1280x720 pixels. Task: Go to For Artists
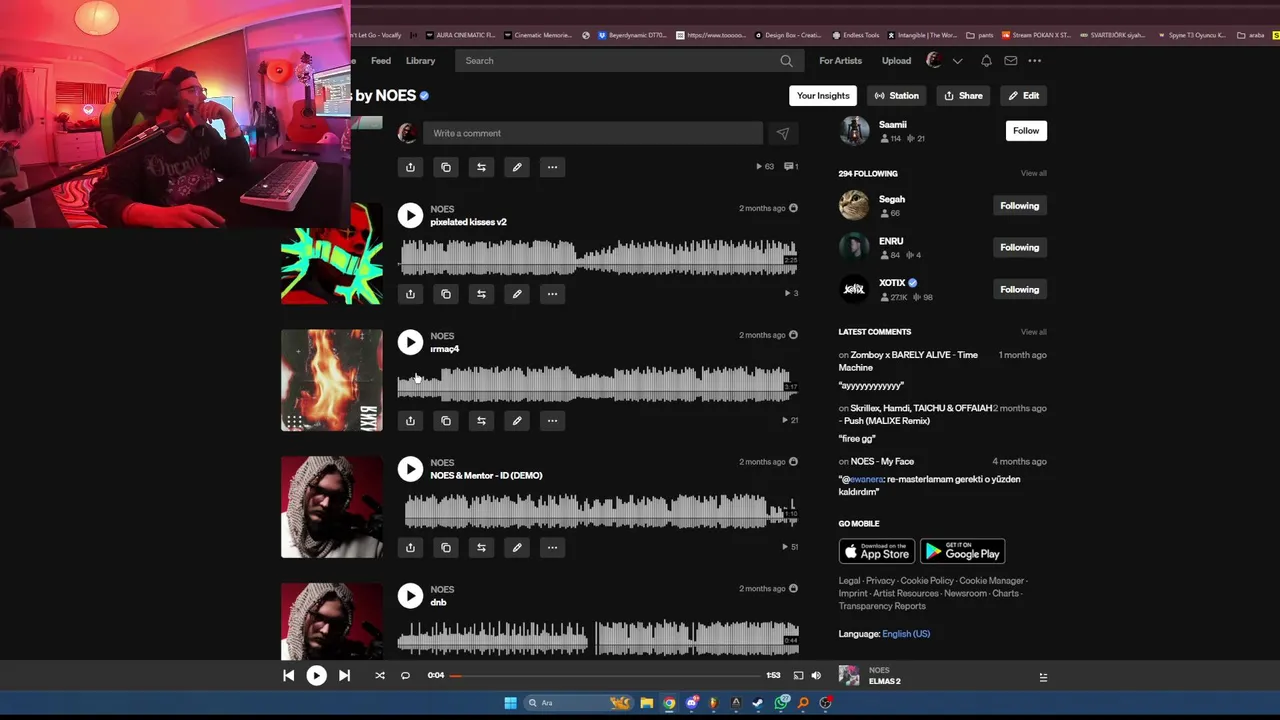click(x=840, y=61)
